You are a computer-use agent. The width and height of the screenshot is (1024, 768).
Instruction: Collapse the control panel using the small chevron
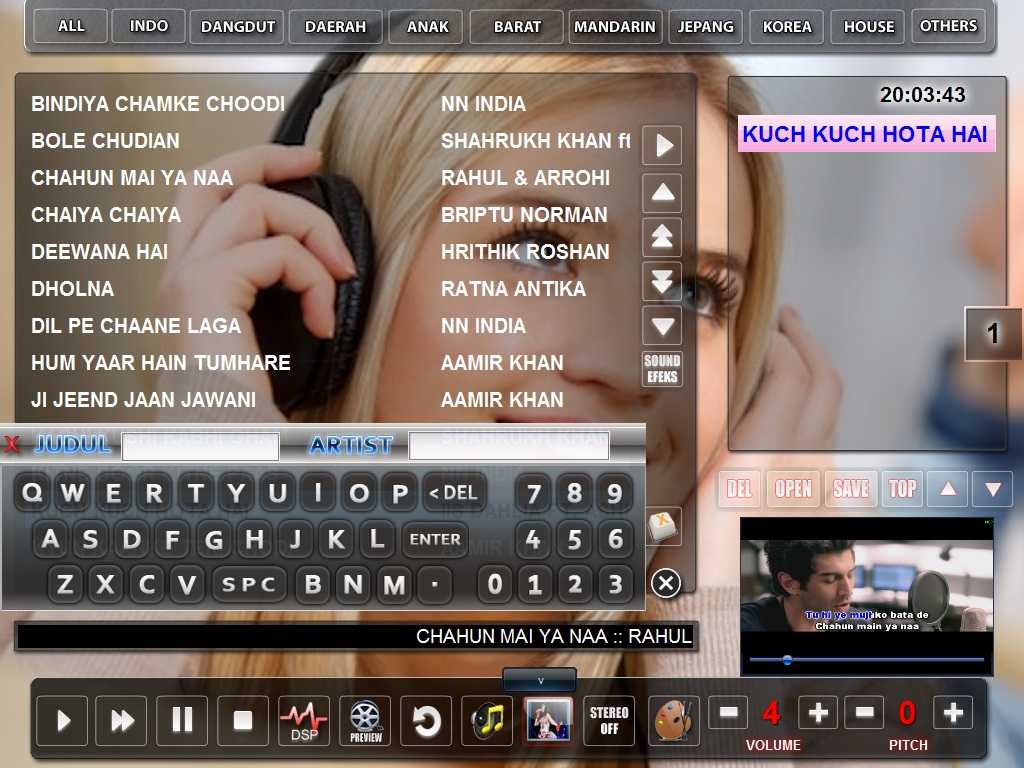pos(539,680)
